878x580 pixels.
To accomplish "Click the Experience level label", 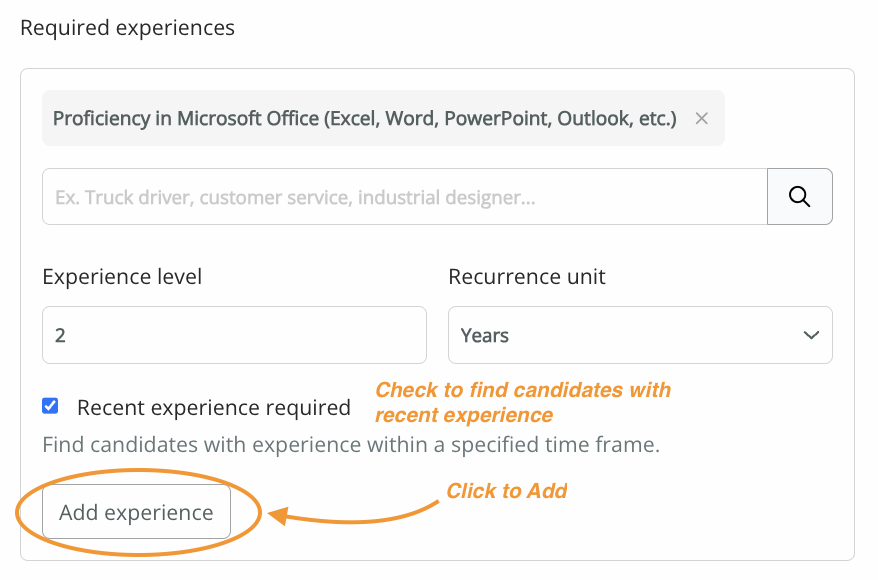I will pos(122,277).
